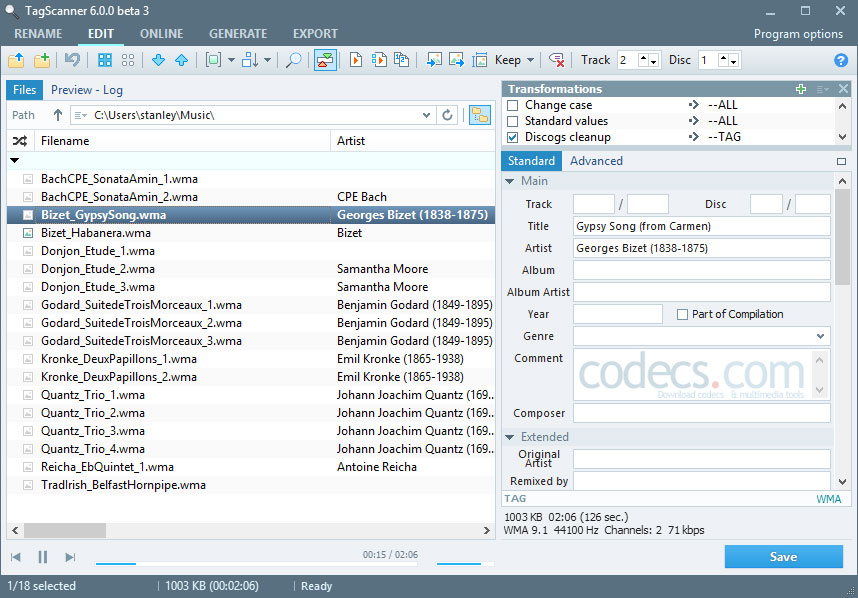Sort by Filename column header

click(182, 141)
